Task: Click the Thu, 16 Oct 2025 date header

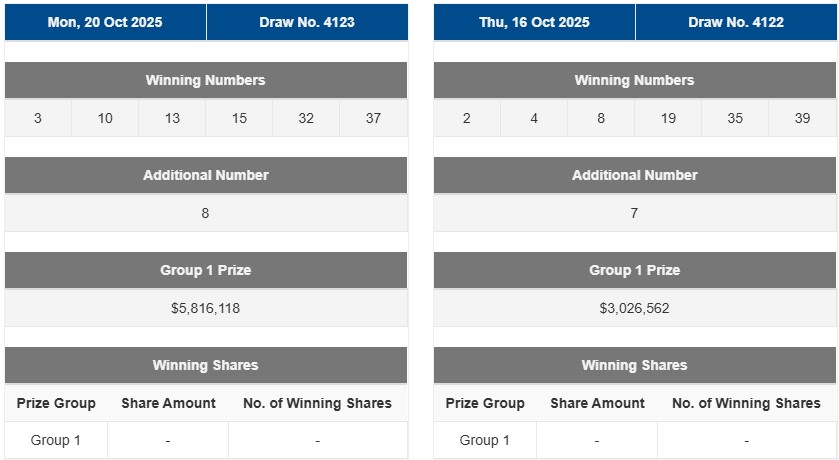Action: (x=534, y=22)
